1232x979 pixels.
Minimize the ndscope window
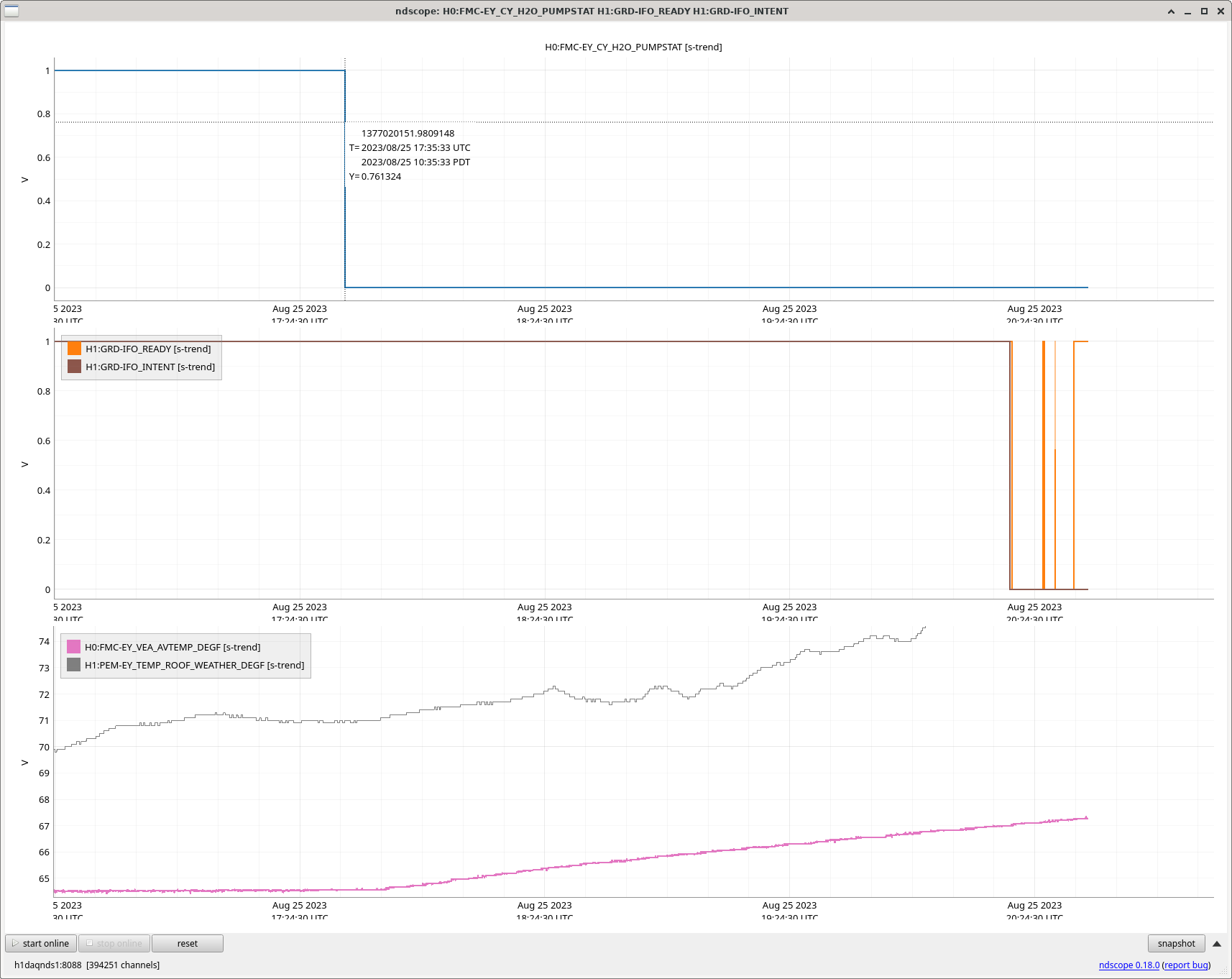pyautogui.click(x=1187, y=11)
